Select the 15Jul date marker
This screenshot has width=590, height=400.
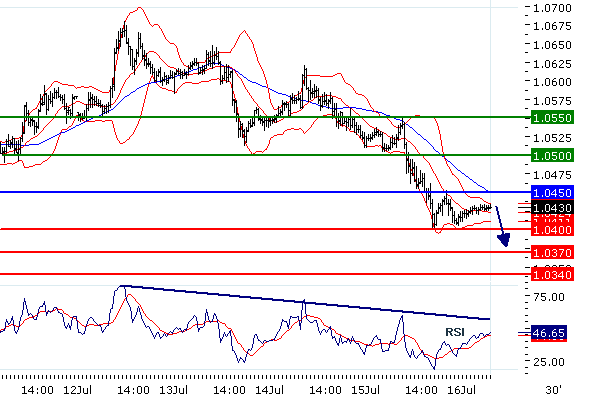[365, 390]
